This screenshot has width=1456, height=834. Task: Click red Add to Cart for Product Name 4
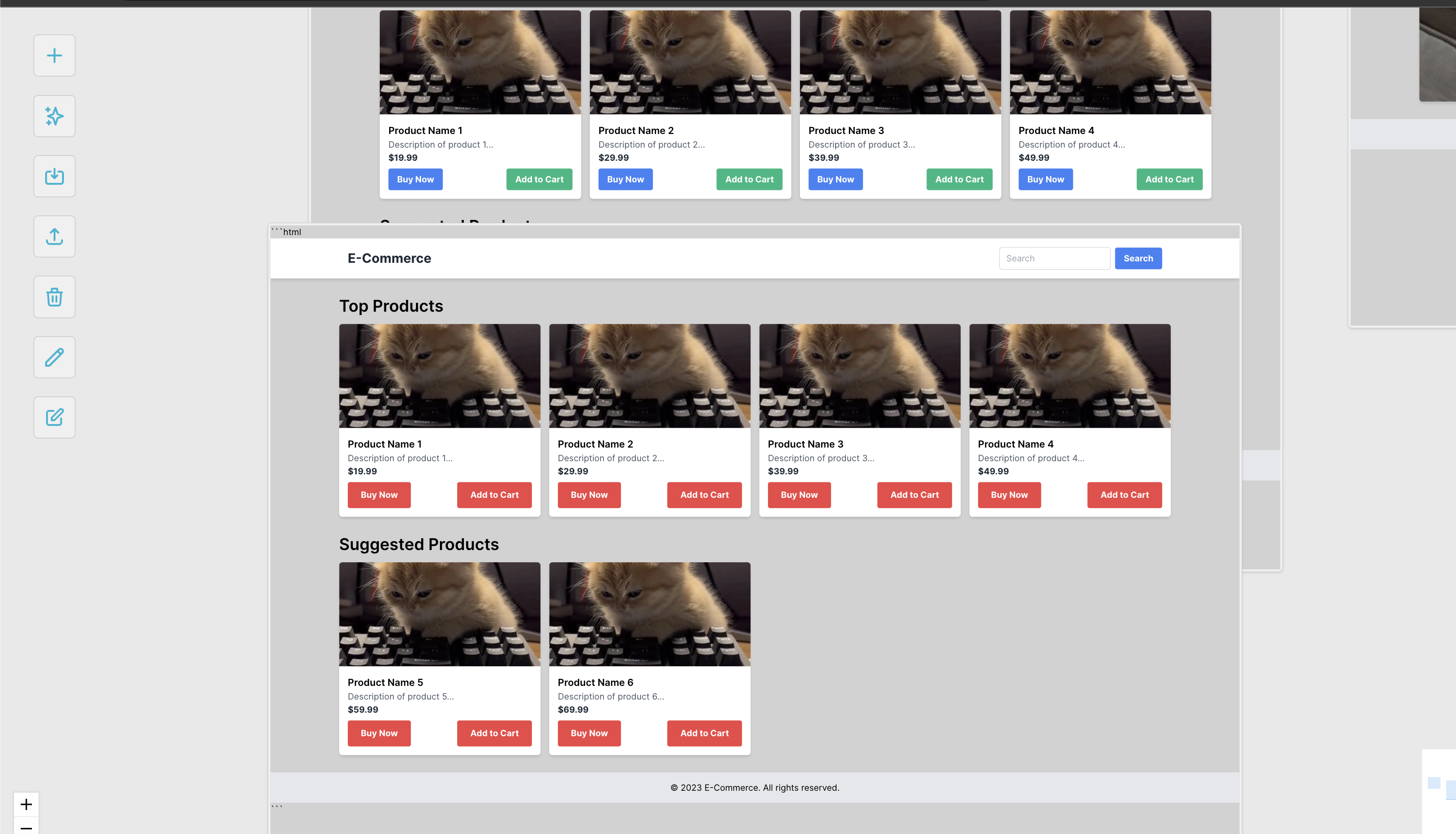pos(1124,495)
